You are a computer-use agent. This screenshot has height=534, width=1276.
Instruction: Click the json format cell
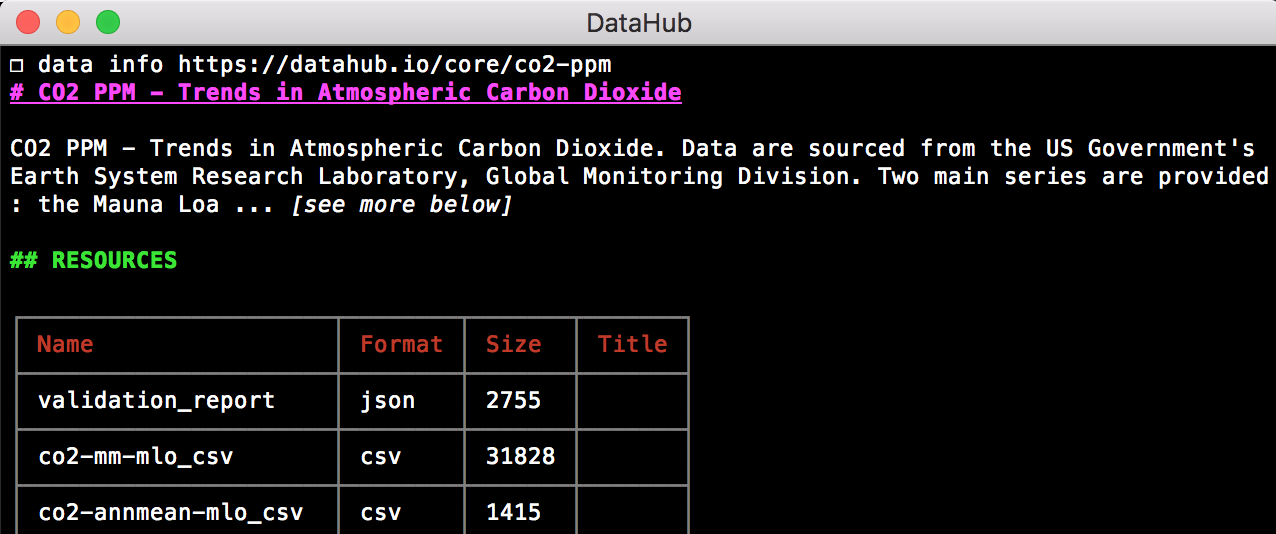pyautogui.click(x=388, y=401)
